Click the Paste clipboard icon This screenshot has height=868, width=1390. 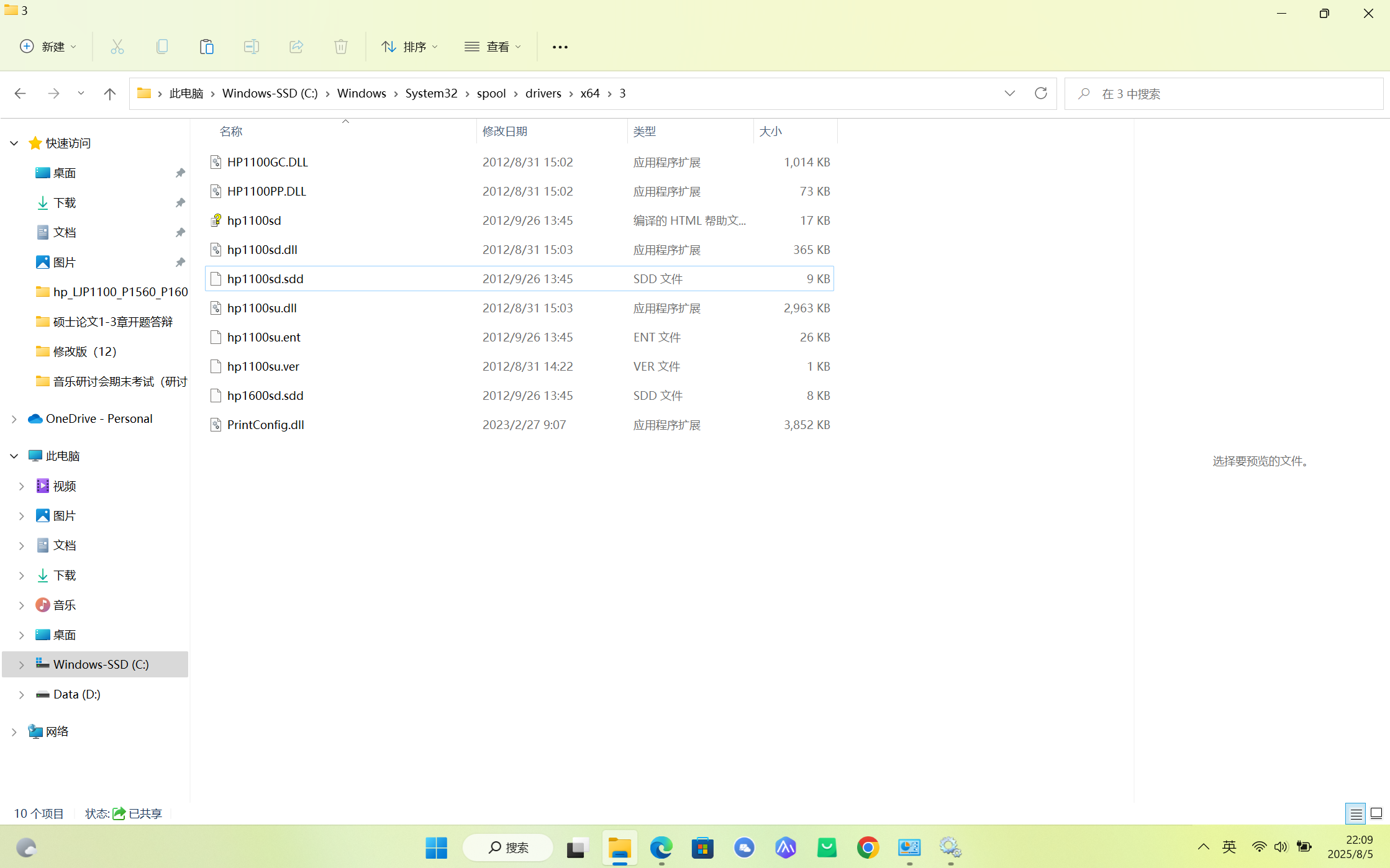pos(206,47)
